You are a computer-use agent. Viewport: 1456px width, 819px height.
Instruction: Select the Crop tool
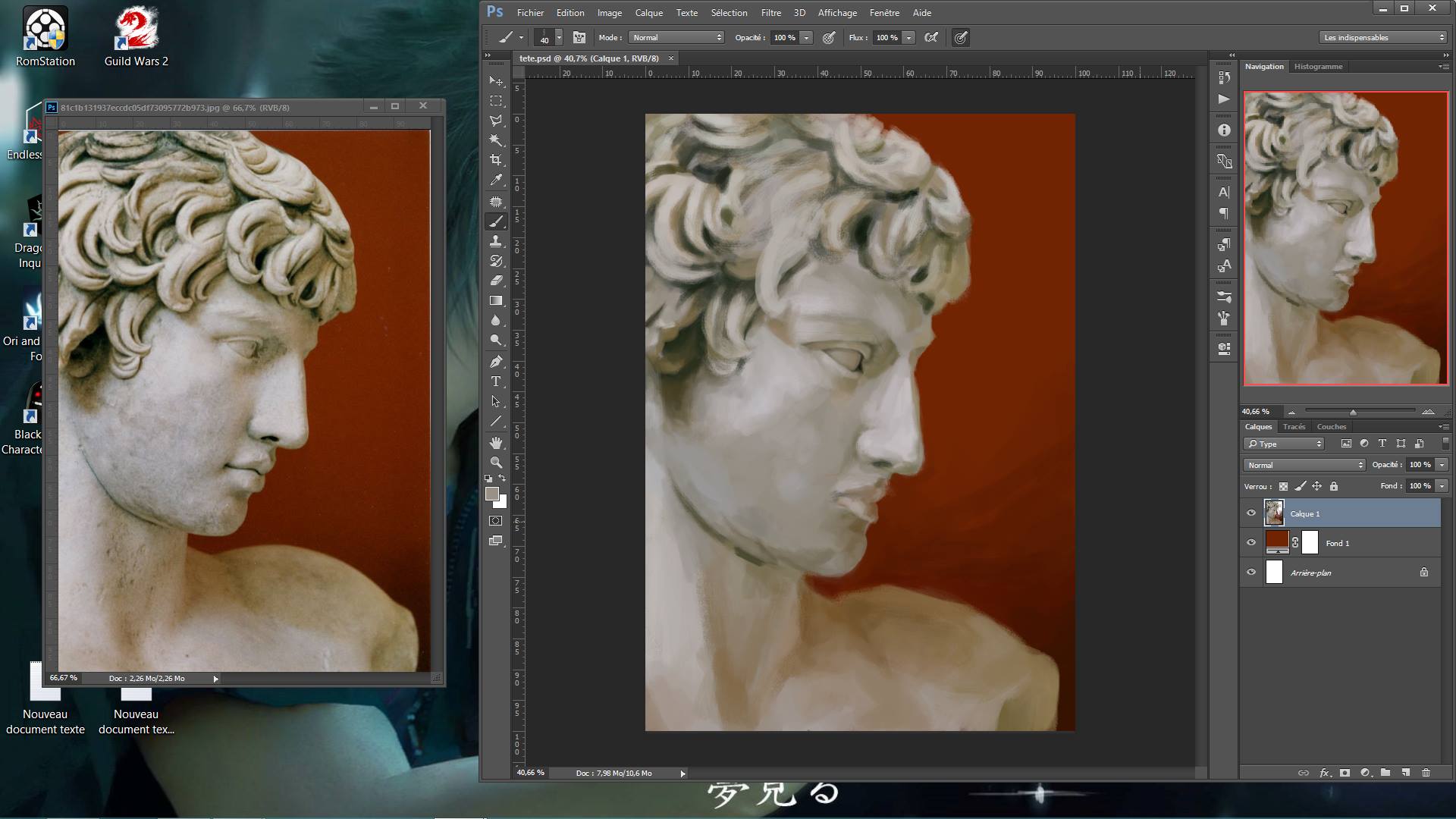[496, 160]
